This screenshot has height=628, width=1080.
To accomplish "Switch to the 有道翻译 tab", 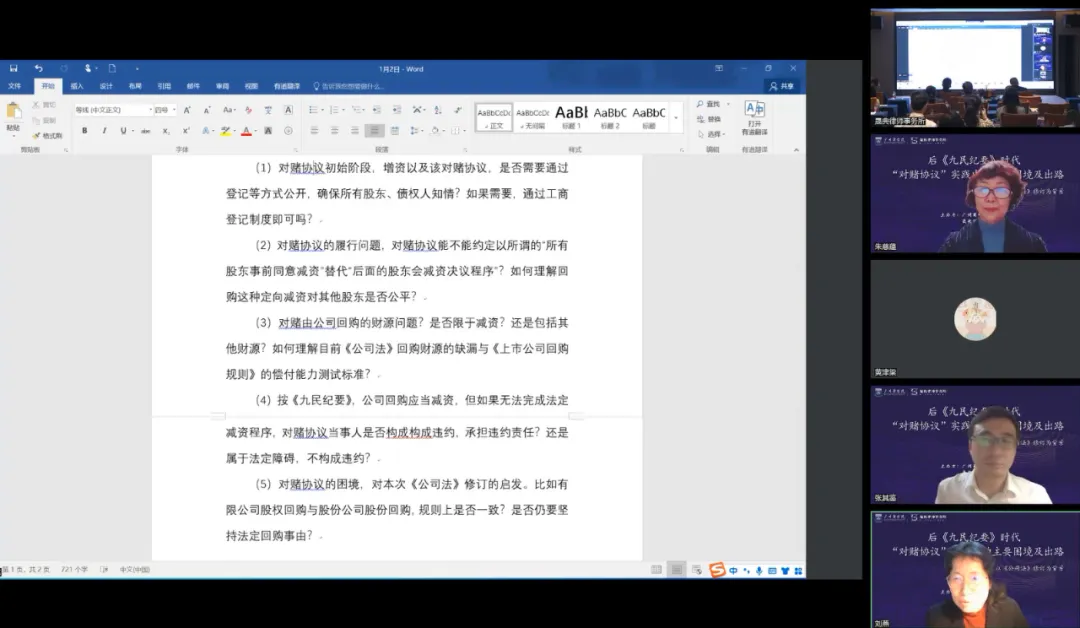I will (287, 86).
